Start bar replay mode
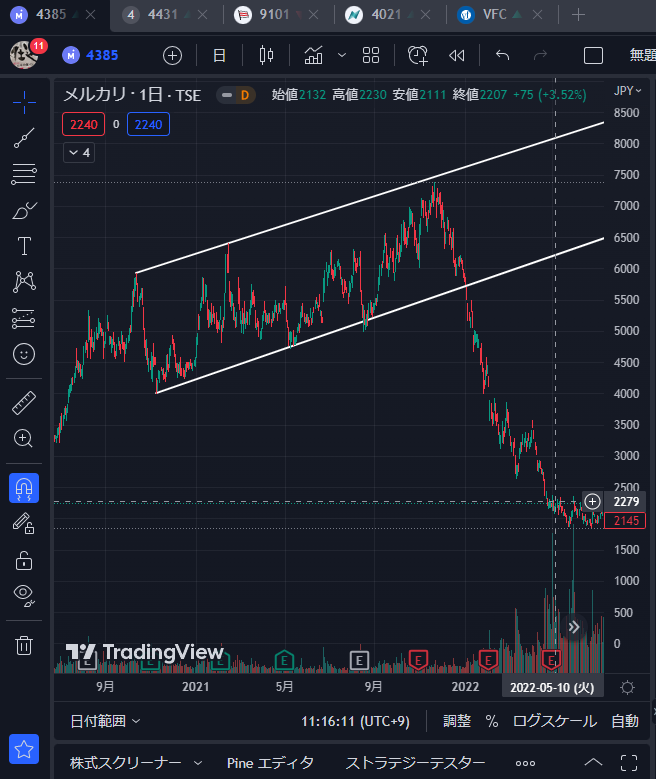This screenshot has width=656, height=779. click(457, 55)
